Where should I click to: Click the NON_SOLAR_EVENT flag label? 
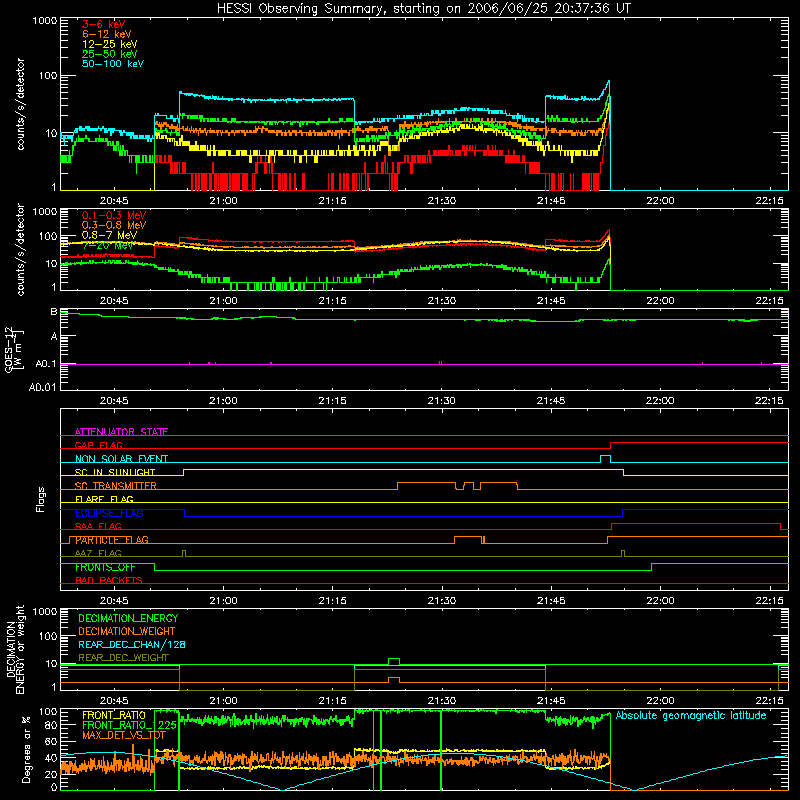tap(121, 459)
